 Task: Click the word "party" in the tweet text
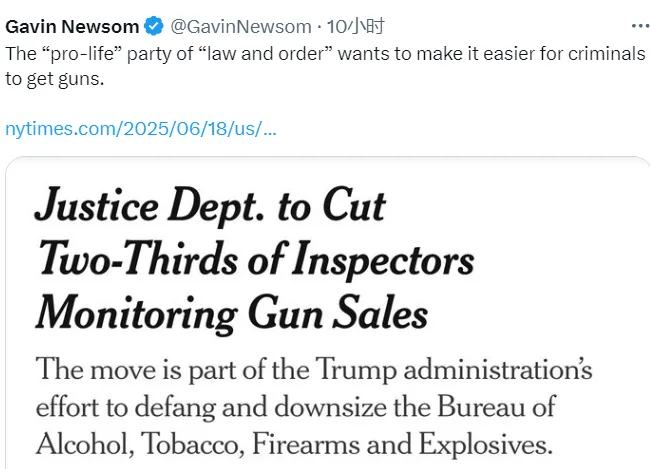point(146,54)
